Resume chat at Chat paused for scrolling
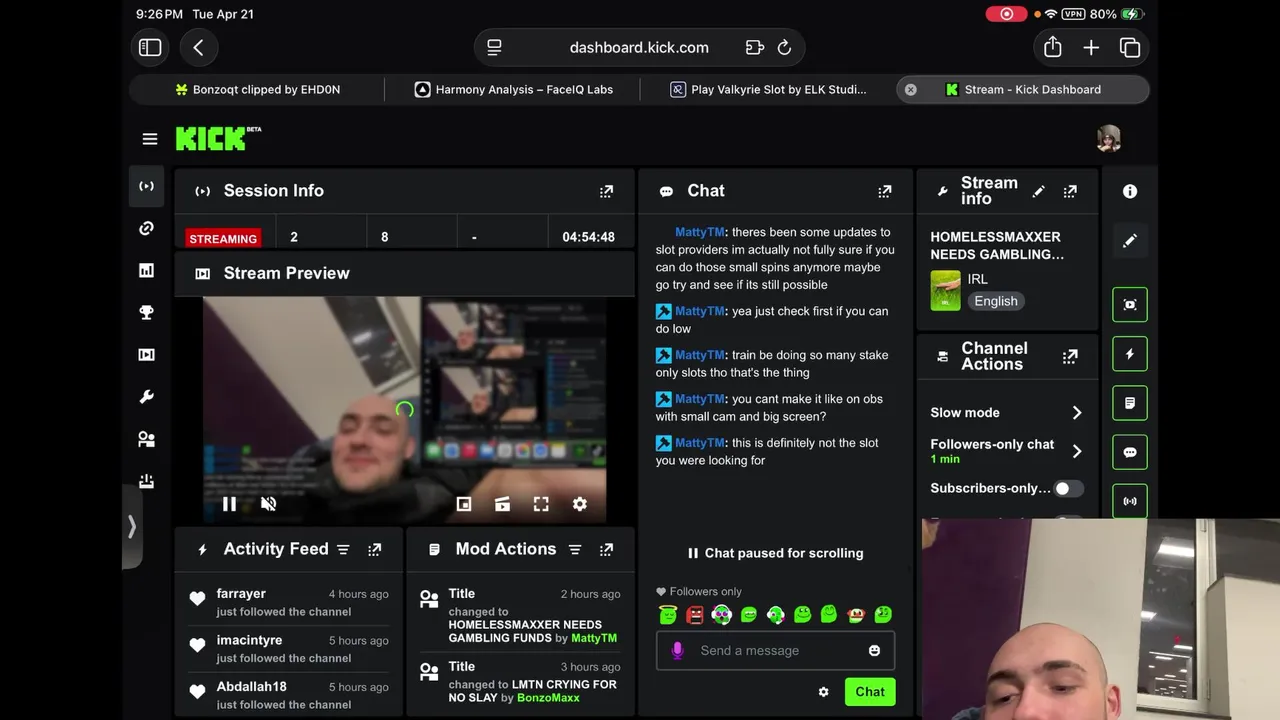 (775, 553)
